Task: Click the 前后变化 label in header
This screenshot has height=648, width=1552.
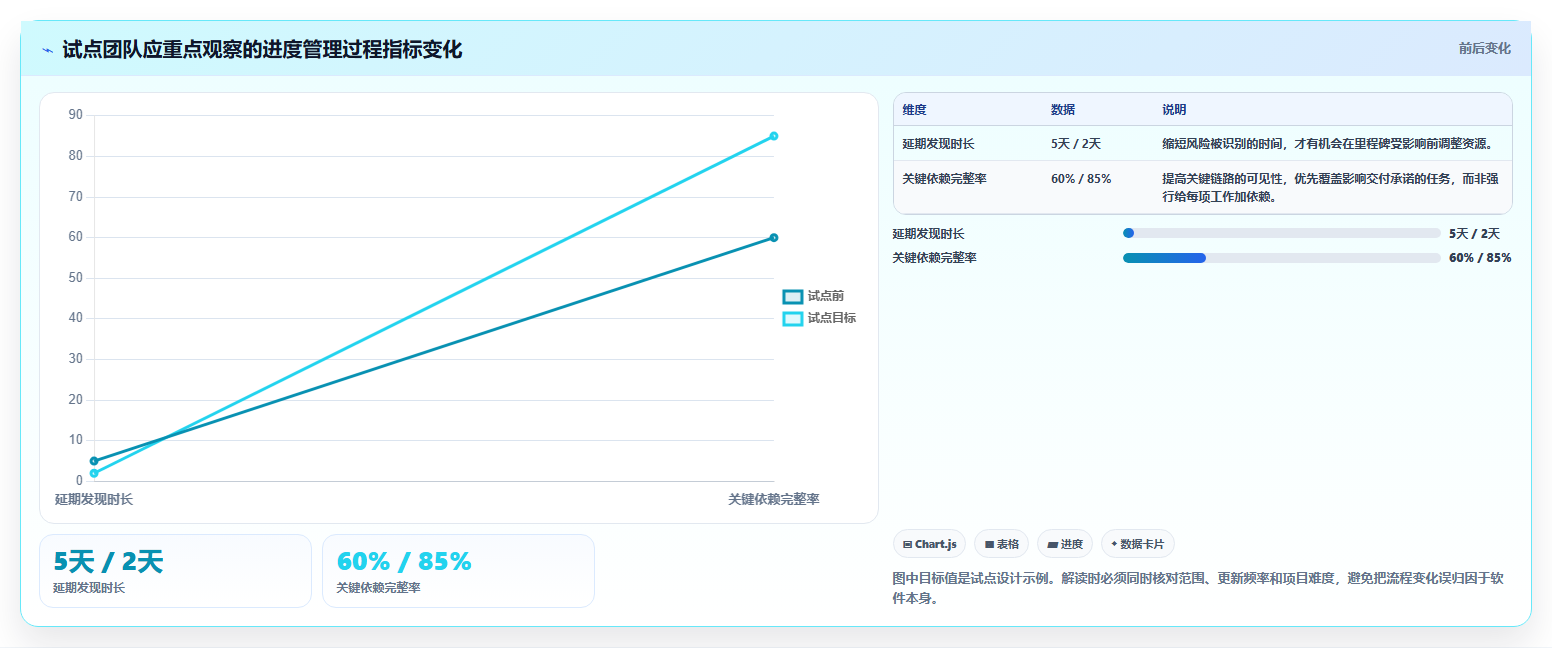Action: (x=1484, y=48)
